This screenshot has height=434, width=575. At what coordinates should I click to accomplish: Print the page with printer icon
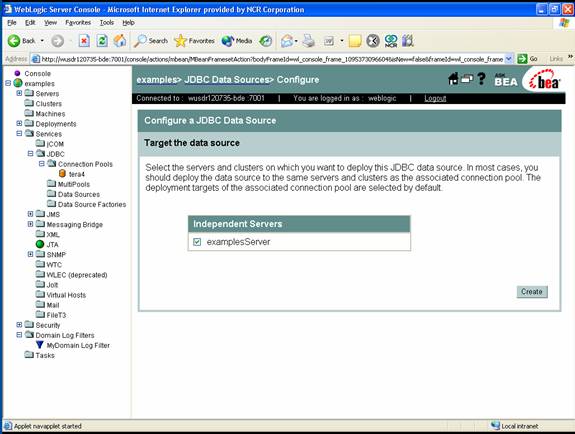[x=308, y=41]
